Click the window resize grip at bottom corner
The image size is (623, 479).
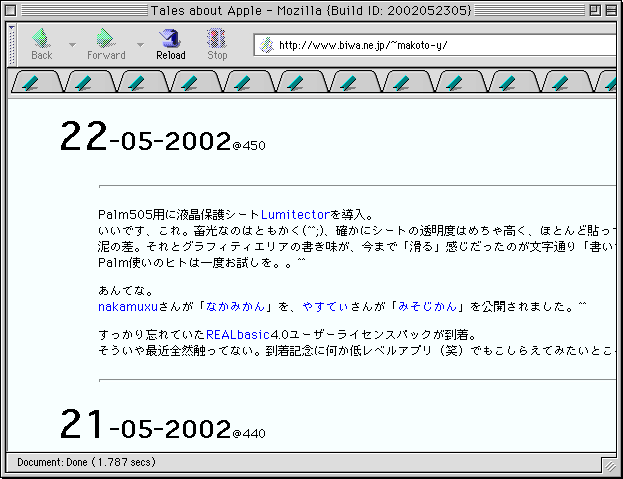[609, 466]
